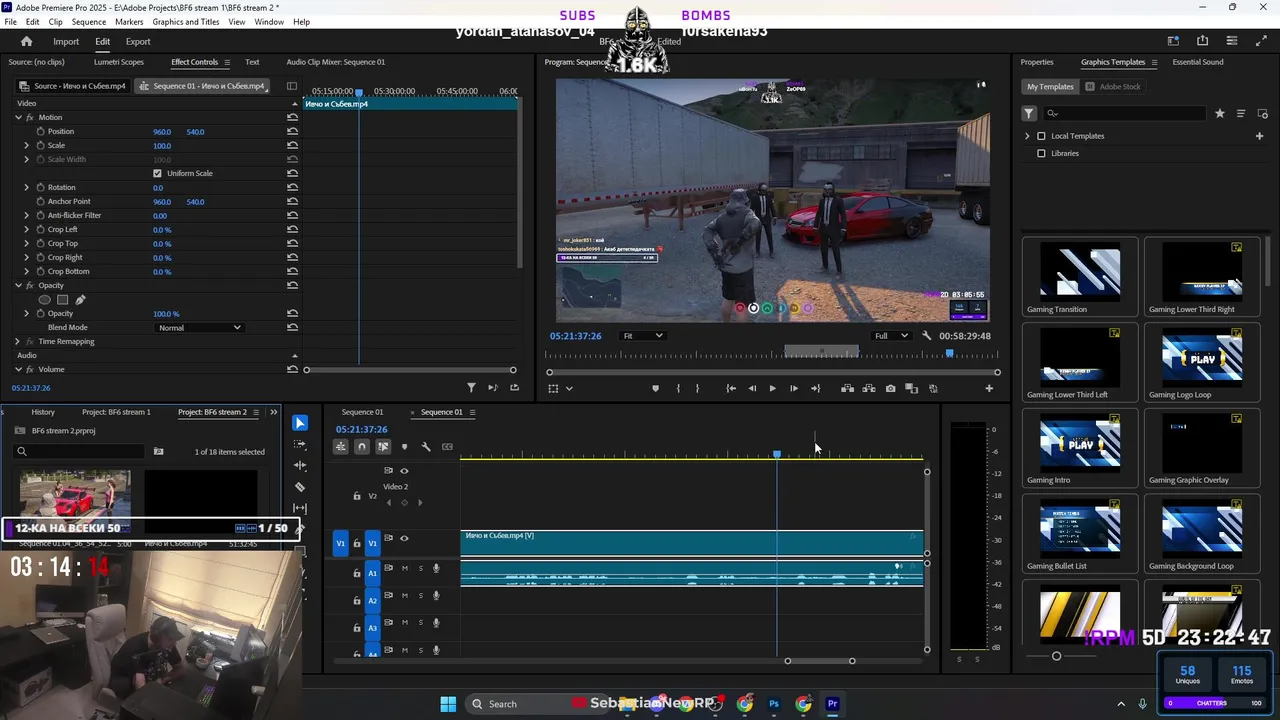Image resolution: width=1280 pixels, height=720 pixels.
Task: Click the Step Forward one frame button
Action: (794, 388)
